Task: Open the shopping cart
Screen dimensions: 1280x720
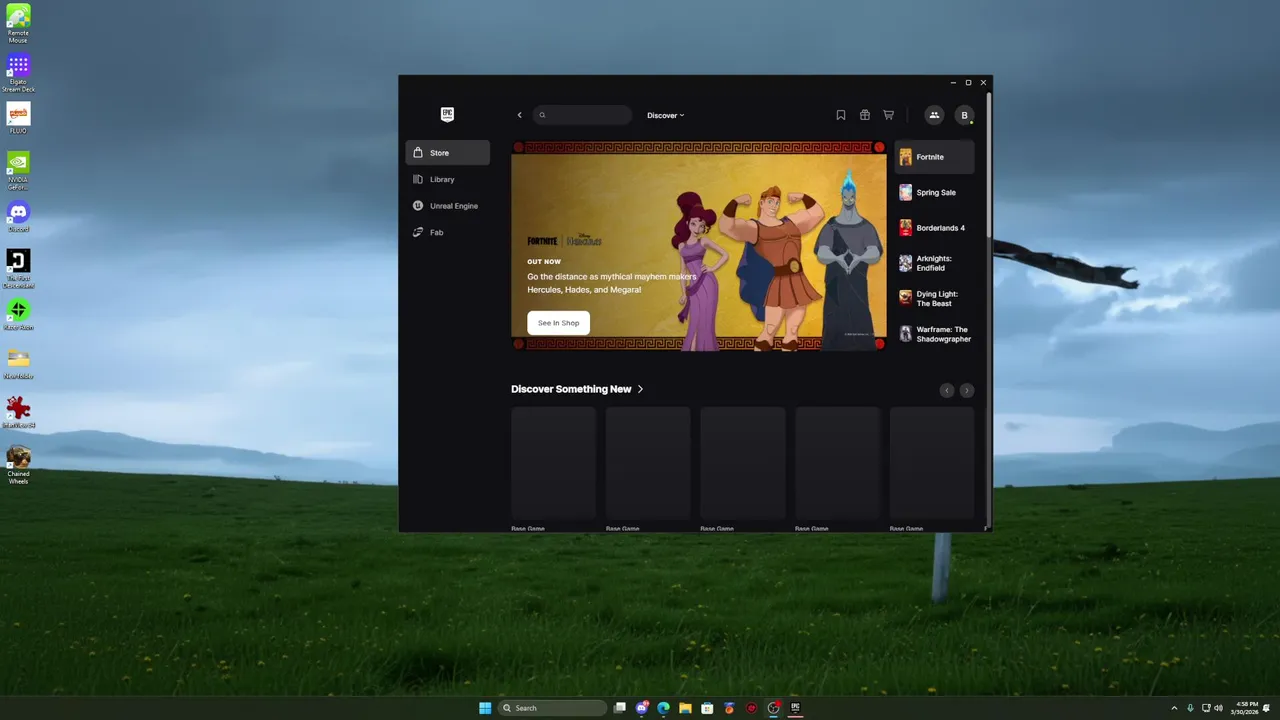Action: 888,115
